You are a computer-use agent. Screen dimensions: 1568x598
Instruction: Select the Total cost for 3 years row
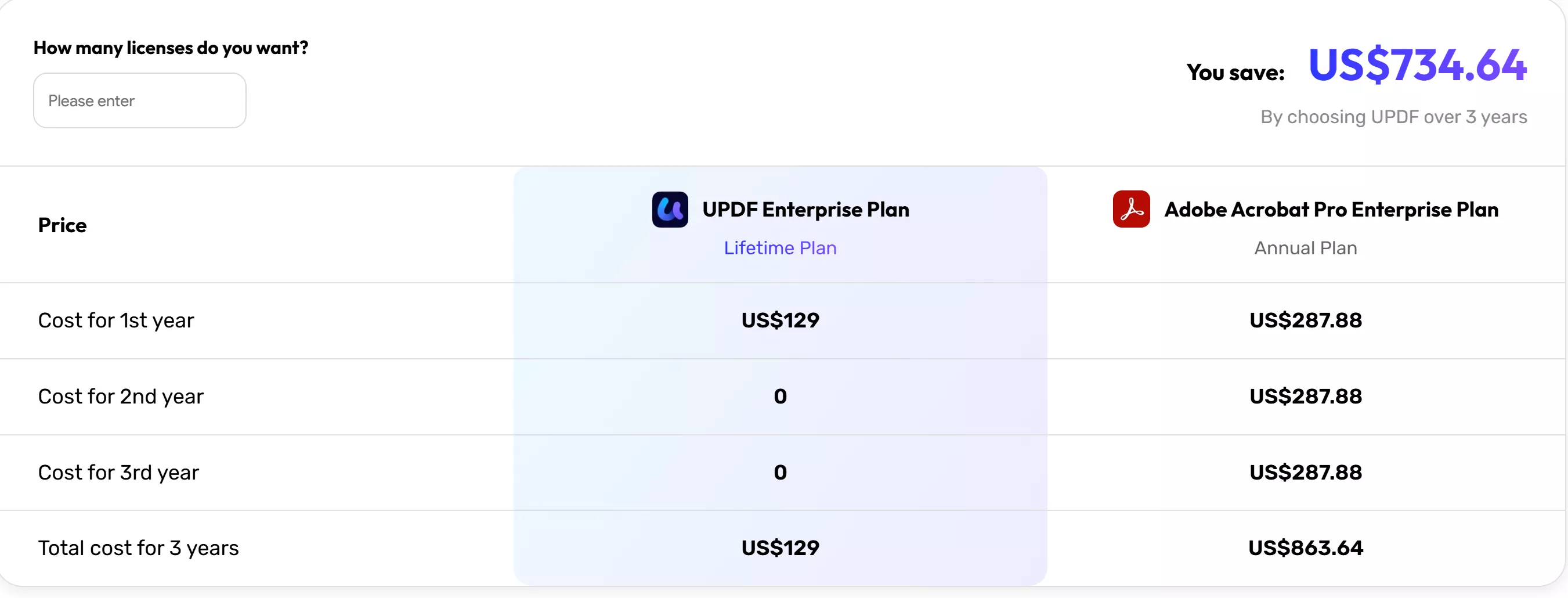tap(138, 547)
